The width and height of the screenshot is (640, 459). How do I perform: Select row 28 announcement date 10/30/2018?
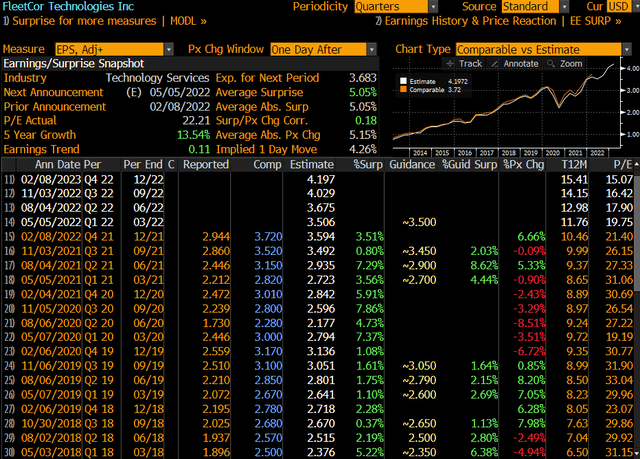(51, 424)
